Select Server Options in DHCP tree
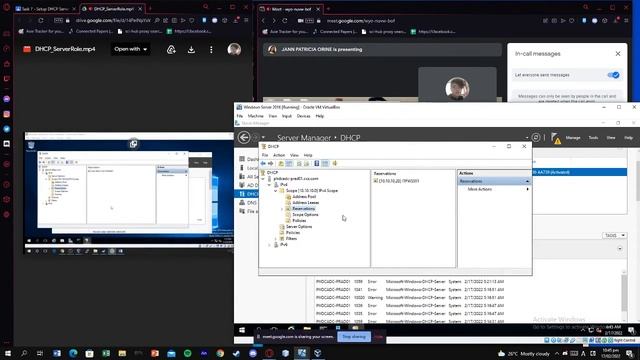The height and width of the screenshot is (360, 640). tap(299, 227)
